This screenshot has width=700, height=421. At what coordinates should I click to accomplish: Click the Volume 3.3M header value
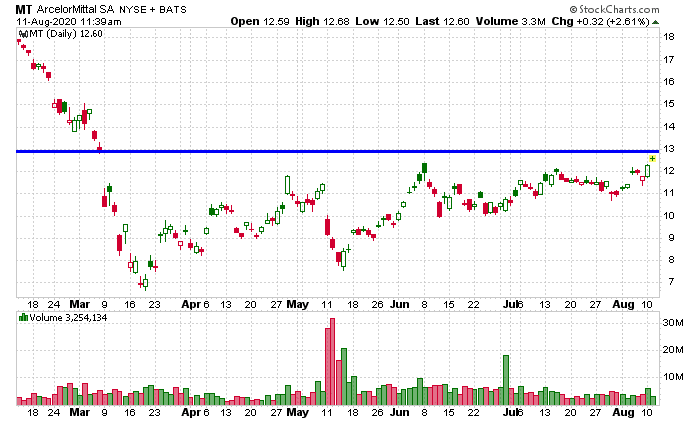pos(510,21)
